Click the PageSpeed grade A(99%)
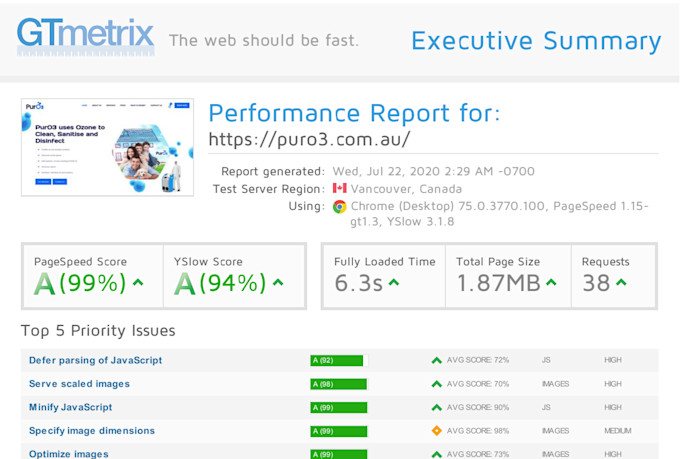 click(80, 283)
